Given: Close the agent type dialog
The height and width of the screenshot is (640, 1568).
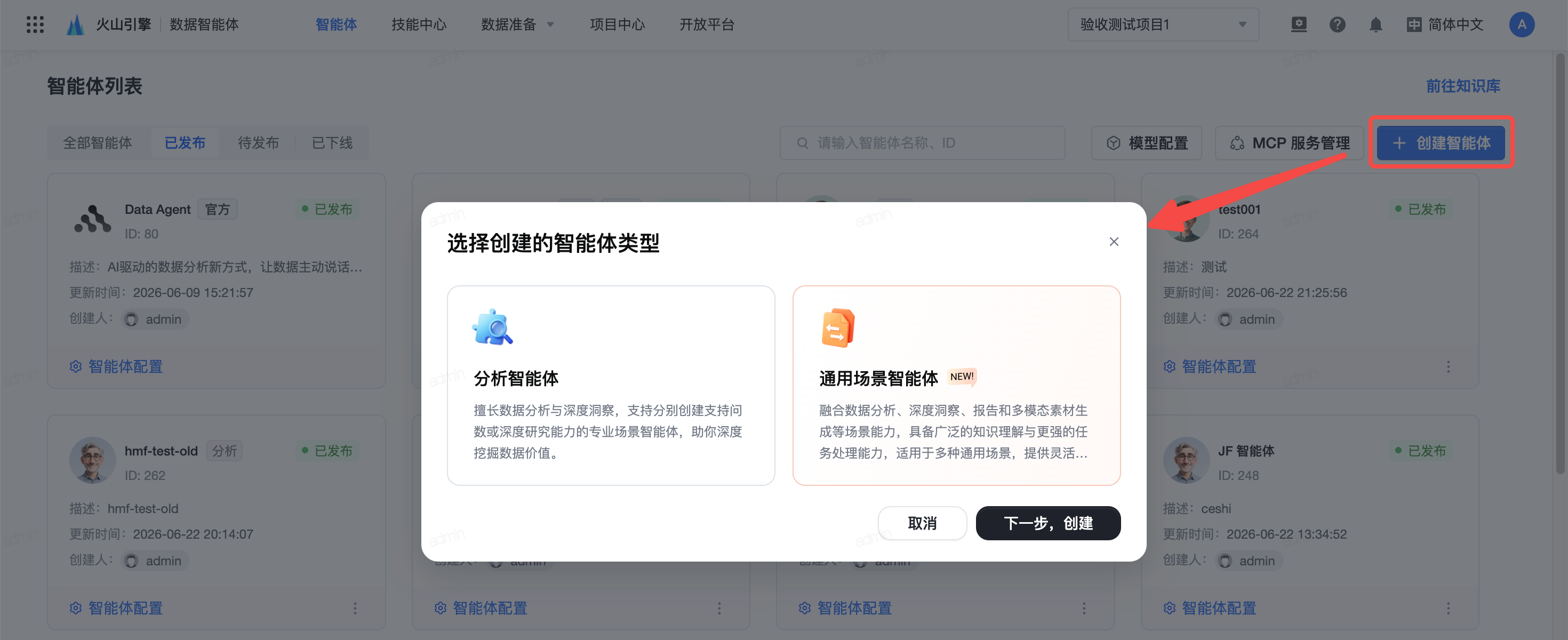Looking at the screenshot, I should [1113, 242].
